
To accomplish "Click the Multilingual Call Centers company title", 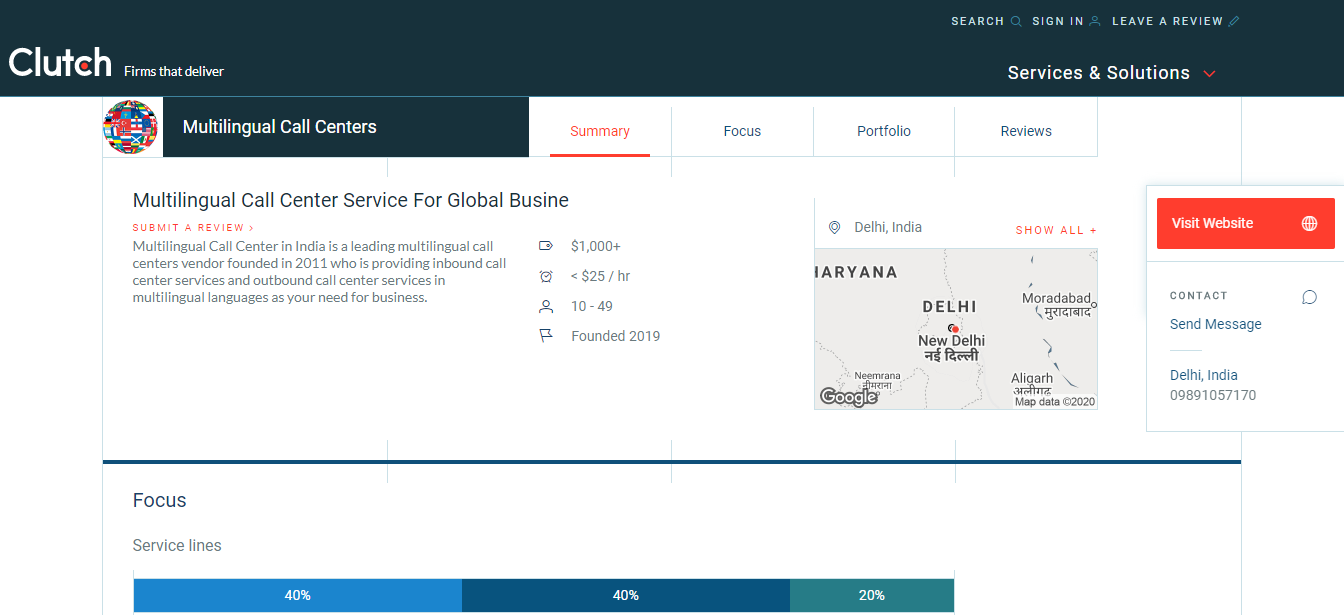I will point(280,127).
